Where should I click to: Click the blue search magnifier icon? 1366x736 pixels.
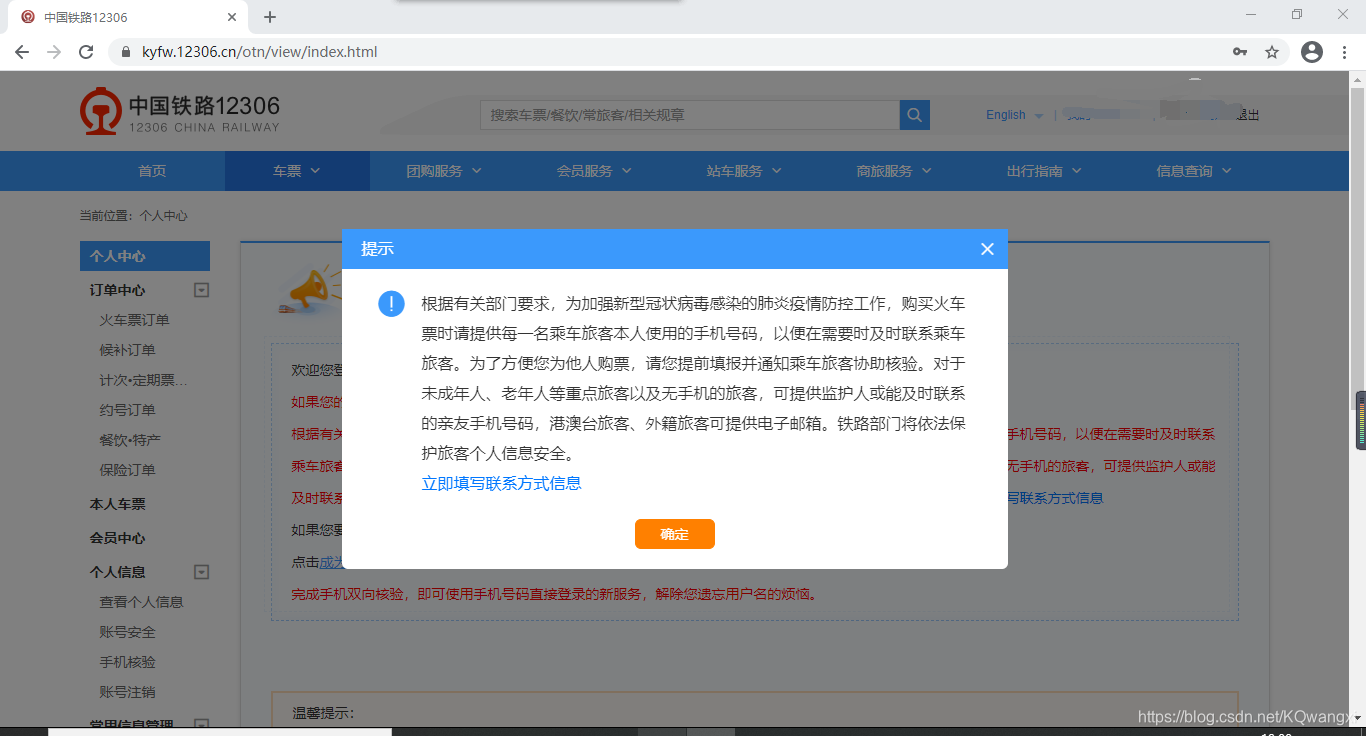913,114
